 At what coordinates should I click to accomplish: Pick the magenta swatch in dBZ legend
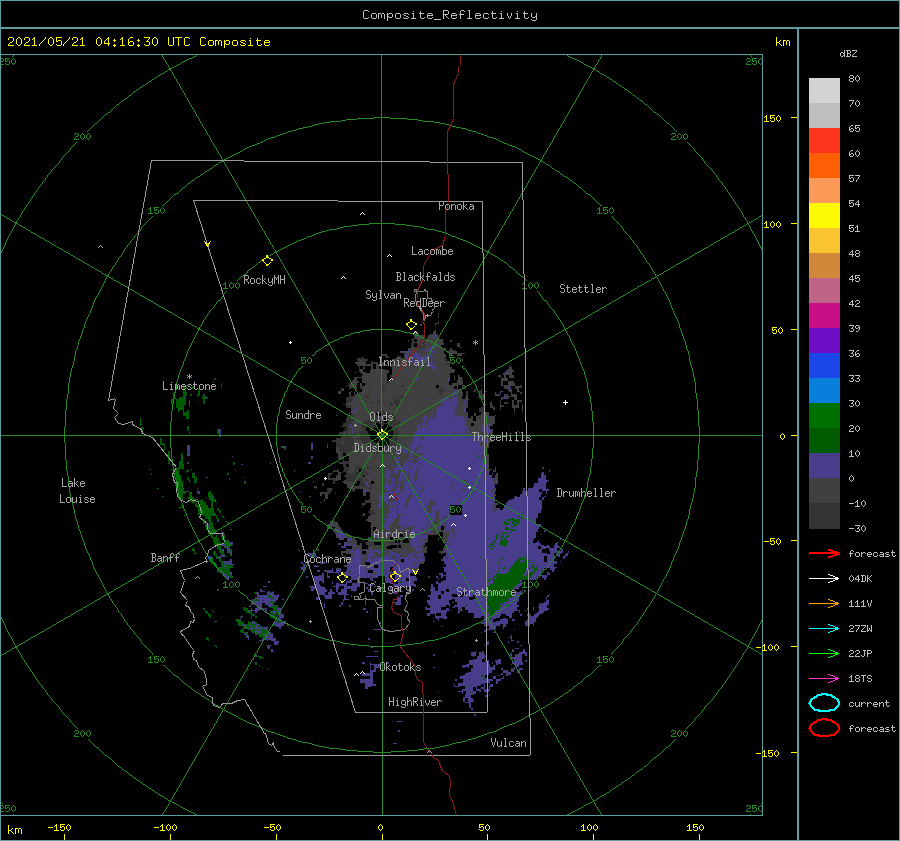pos(824,316)
